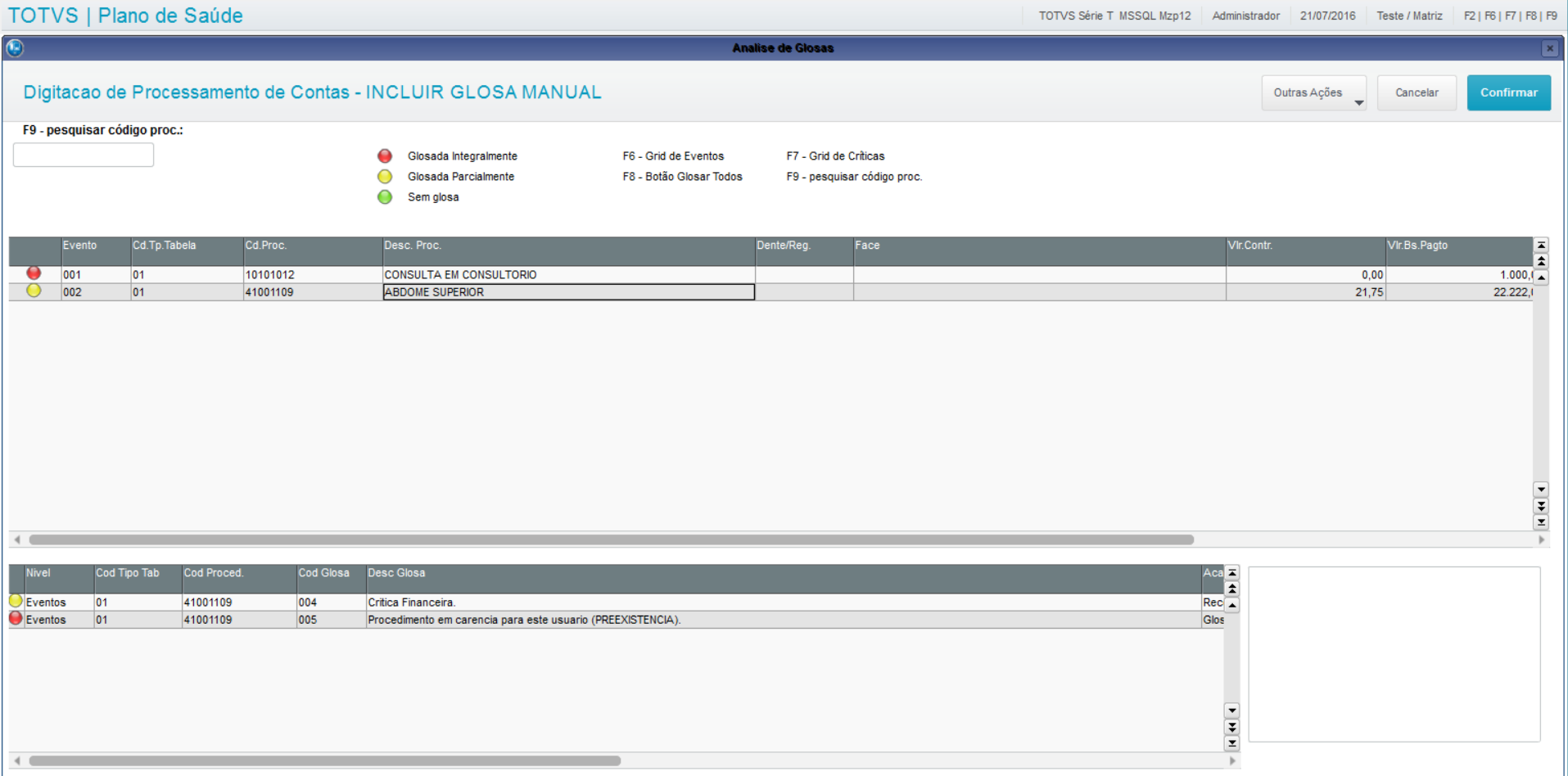Select glosa code 004 cell
The image size is (1568, 776).
(331, 602)
